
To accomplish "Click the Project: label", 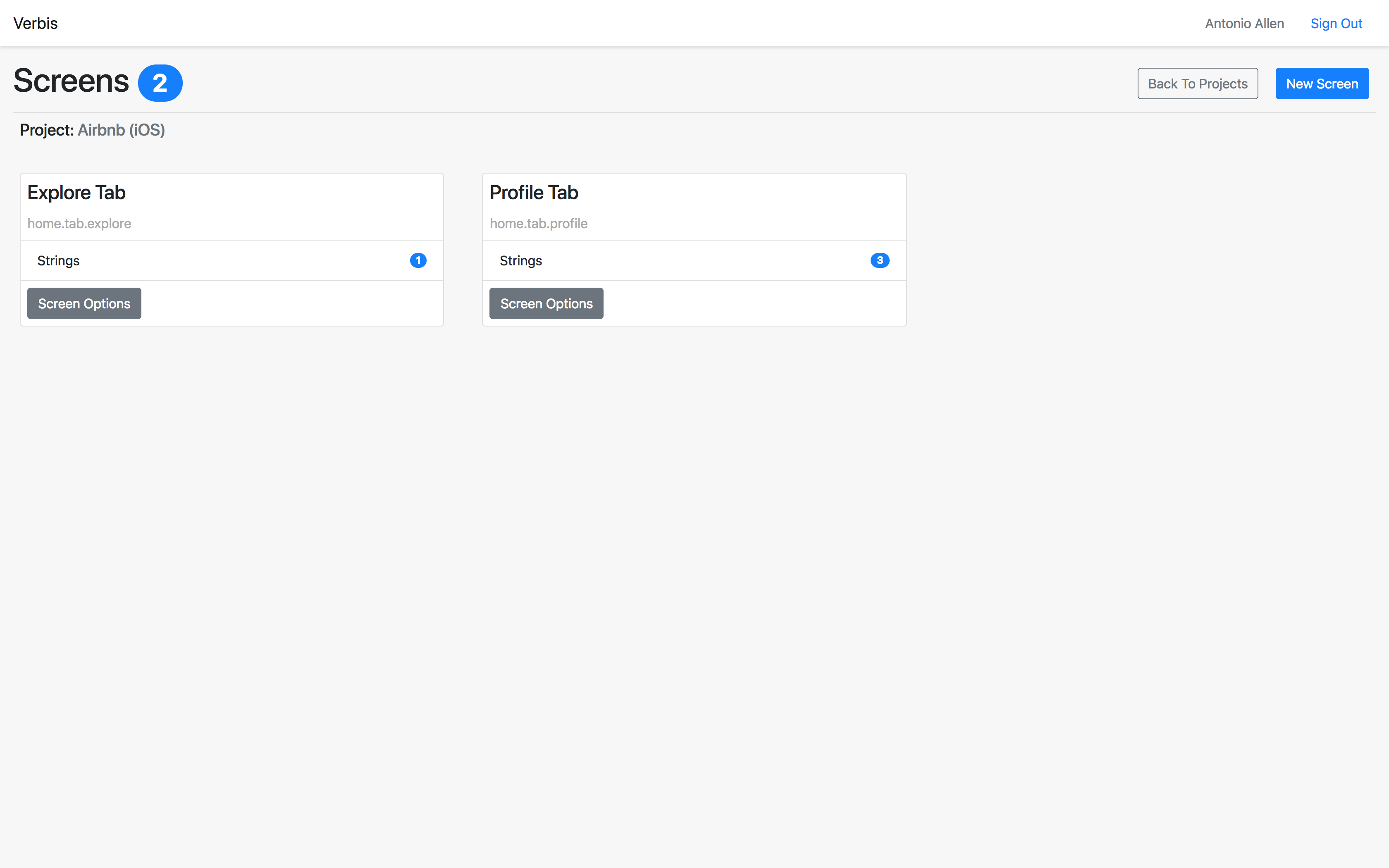I will coord(46,130).
